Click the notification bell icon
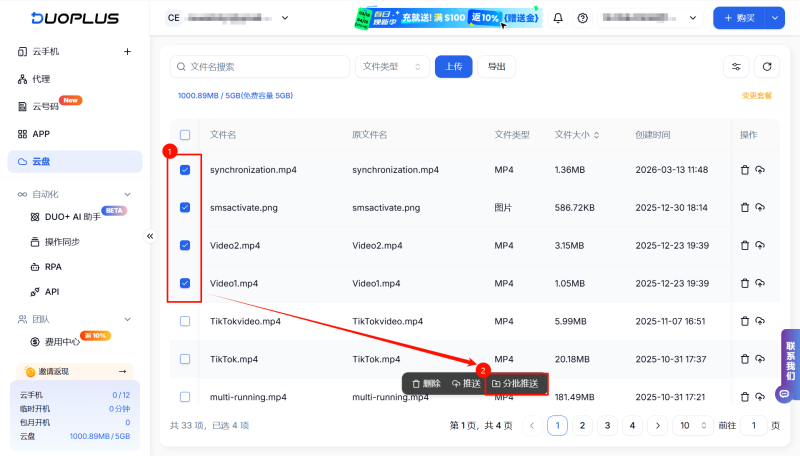The image size is (800, 456). pos(558,18)
